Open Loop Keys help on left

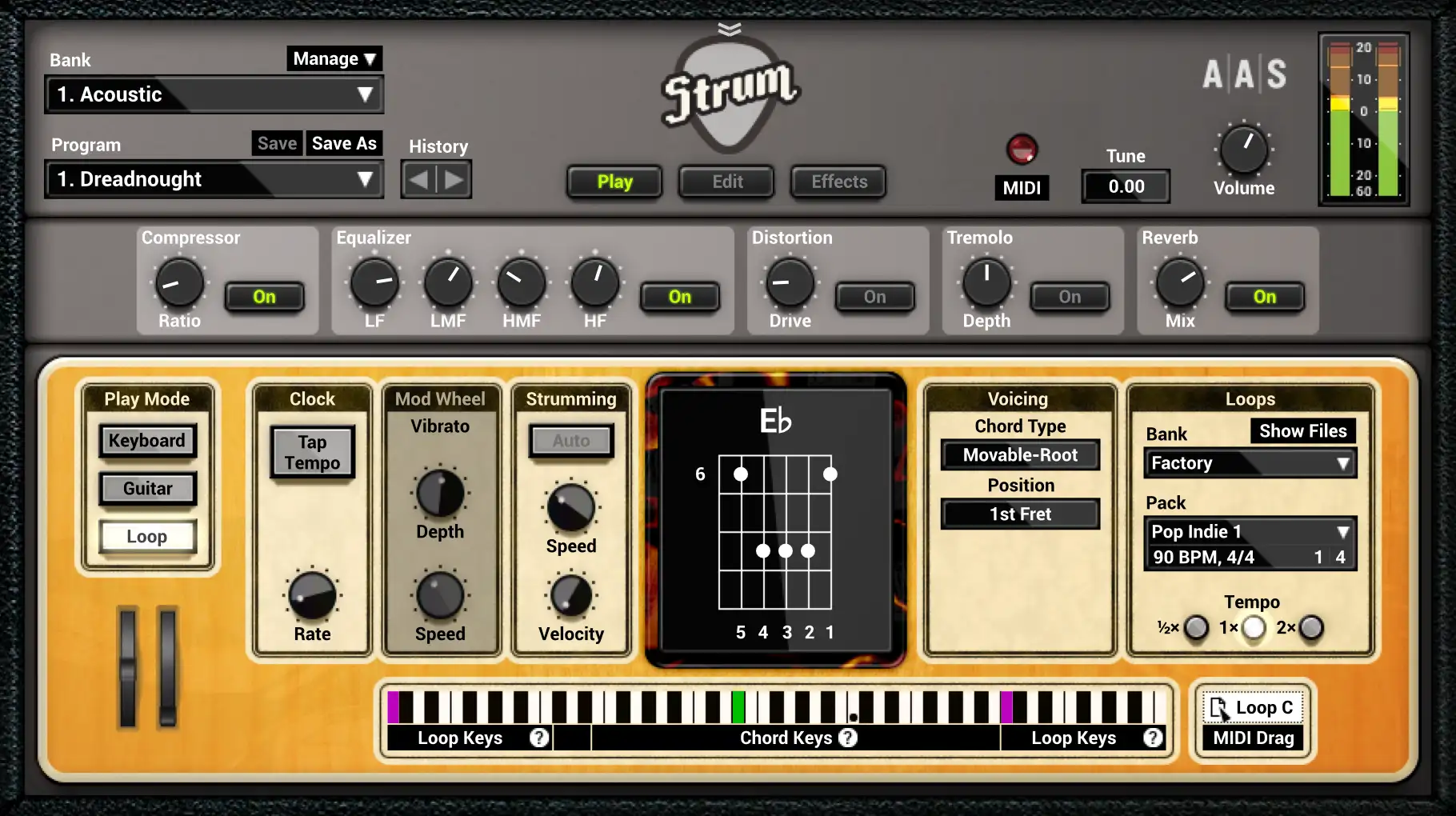539,738
